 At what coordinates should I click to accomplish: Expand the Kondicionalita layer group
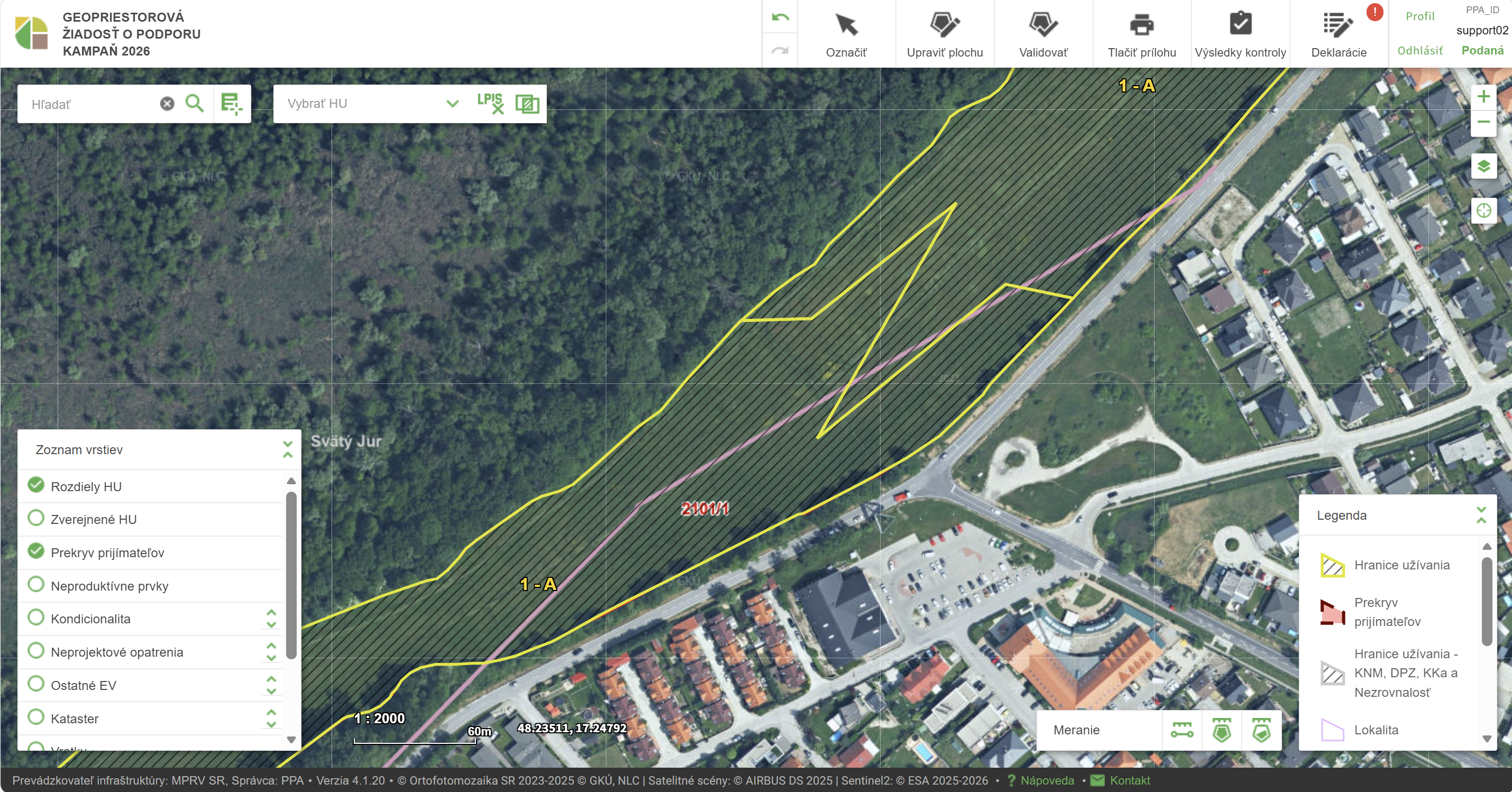point(271,619)
